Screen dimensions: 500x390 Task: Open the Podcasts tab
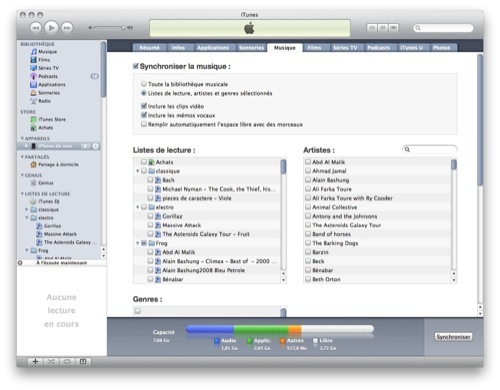tap(379, 48)
